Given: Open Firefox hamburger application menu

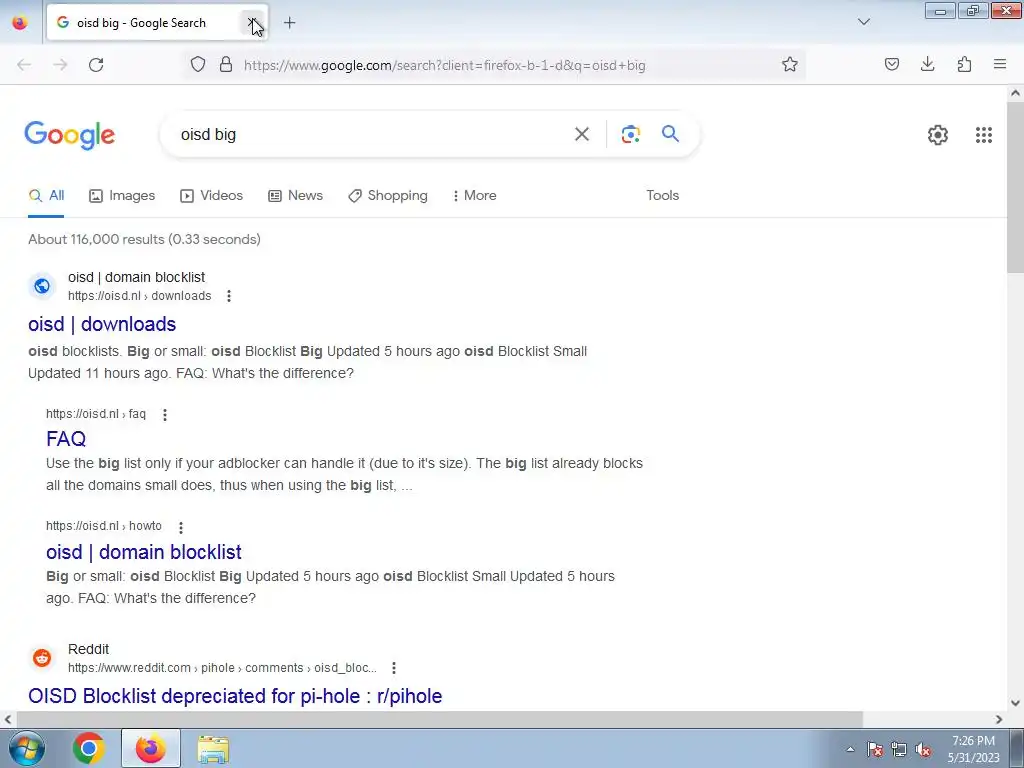Looking at the screenshot, I should pos(1000,64).
